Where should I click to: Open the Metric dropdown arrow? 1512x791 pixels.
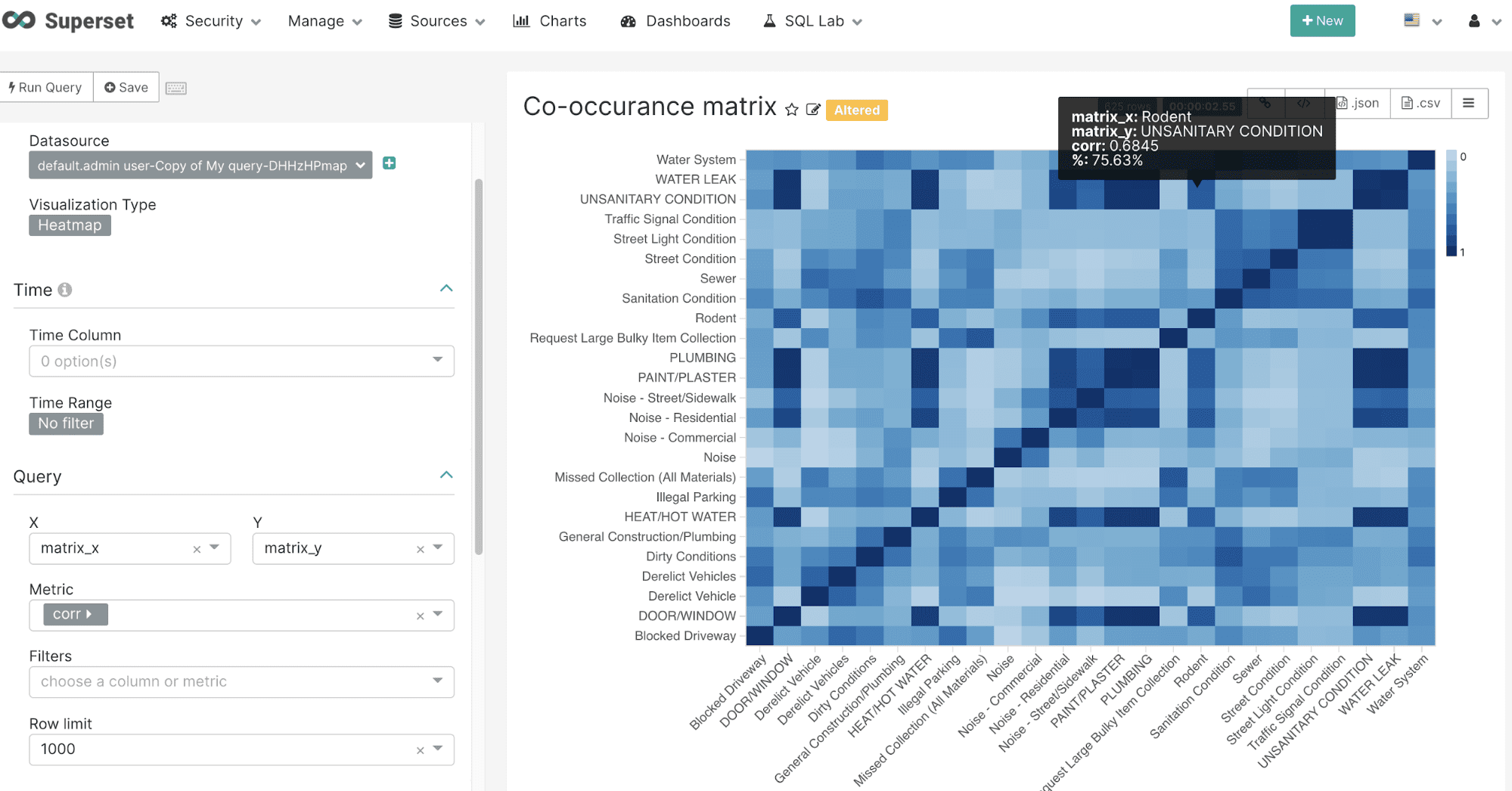438,614
